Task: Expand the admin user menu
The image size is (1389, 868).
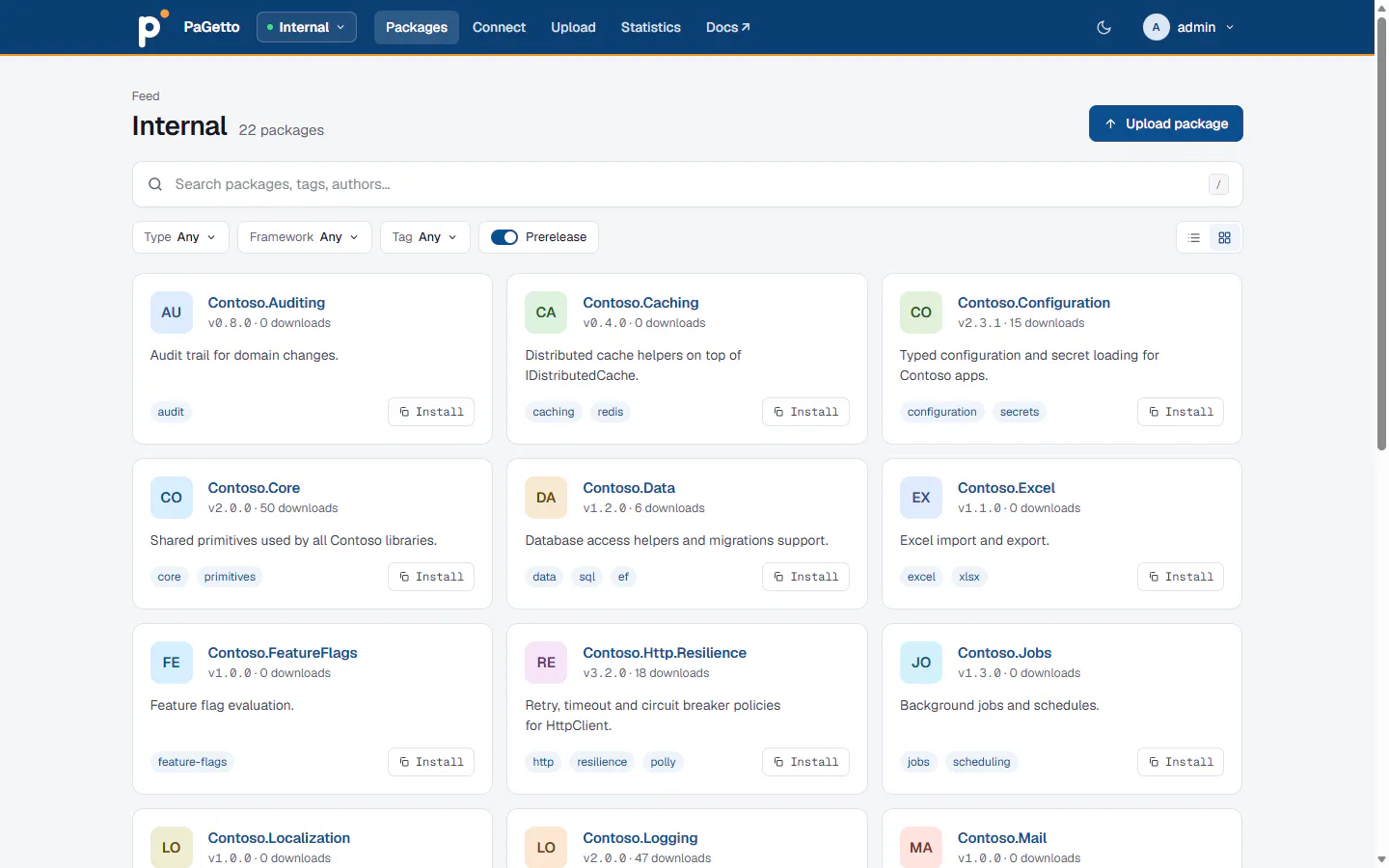Action: tap(1189, 27)
